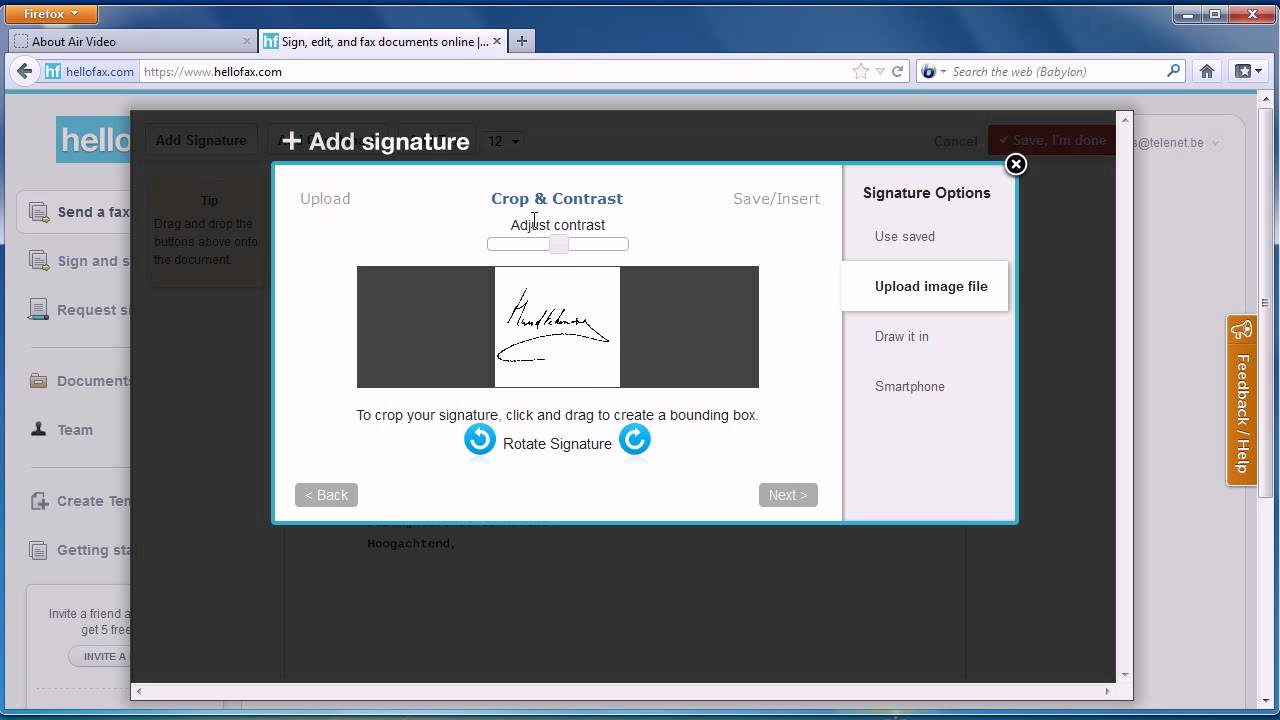
Task: Click the Getting started sidebar icon
Action: point(39,550)
